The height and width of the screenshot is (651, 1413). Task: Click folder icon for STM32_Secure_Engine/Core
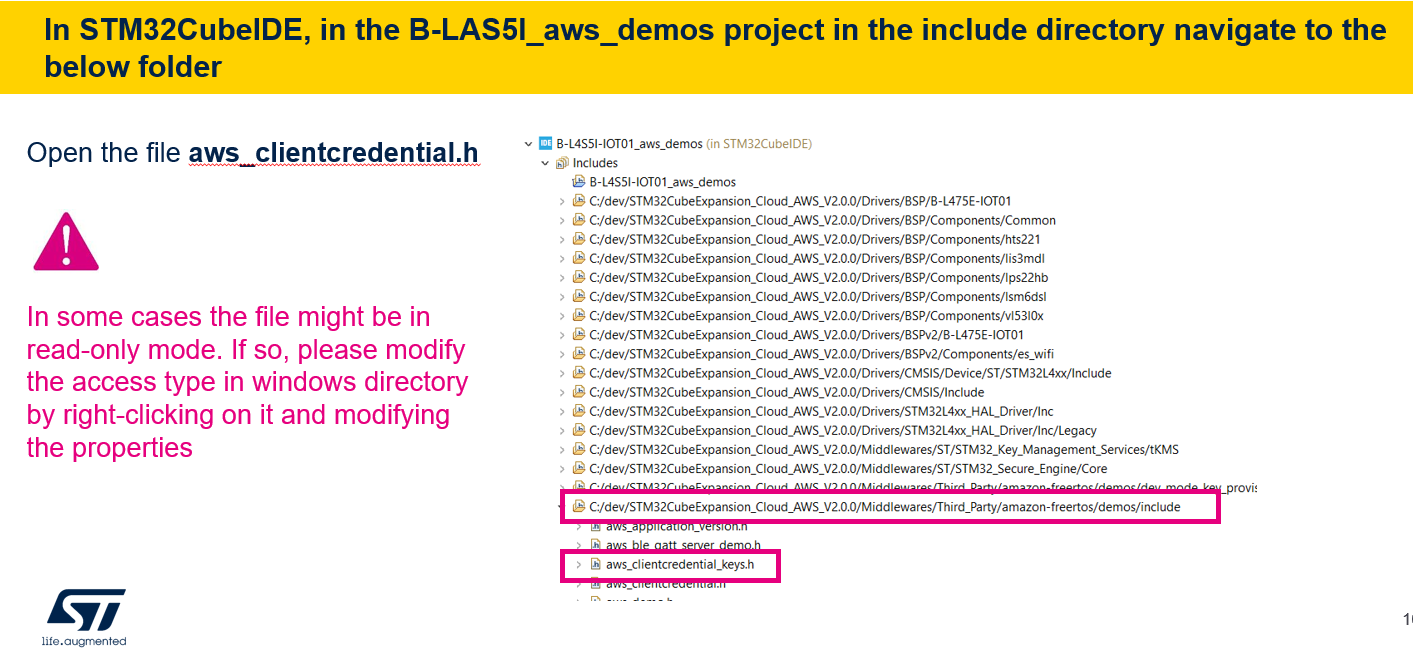coord(578,468)
